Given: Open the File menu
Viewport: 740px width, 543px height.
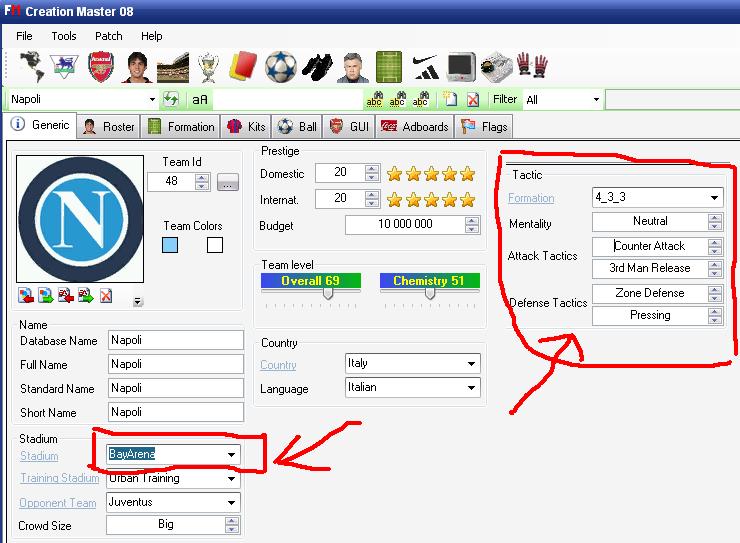Looking at the screenshot, I should tap(24, 36).
